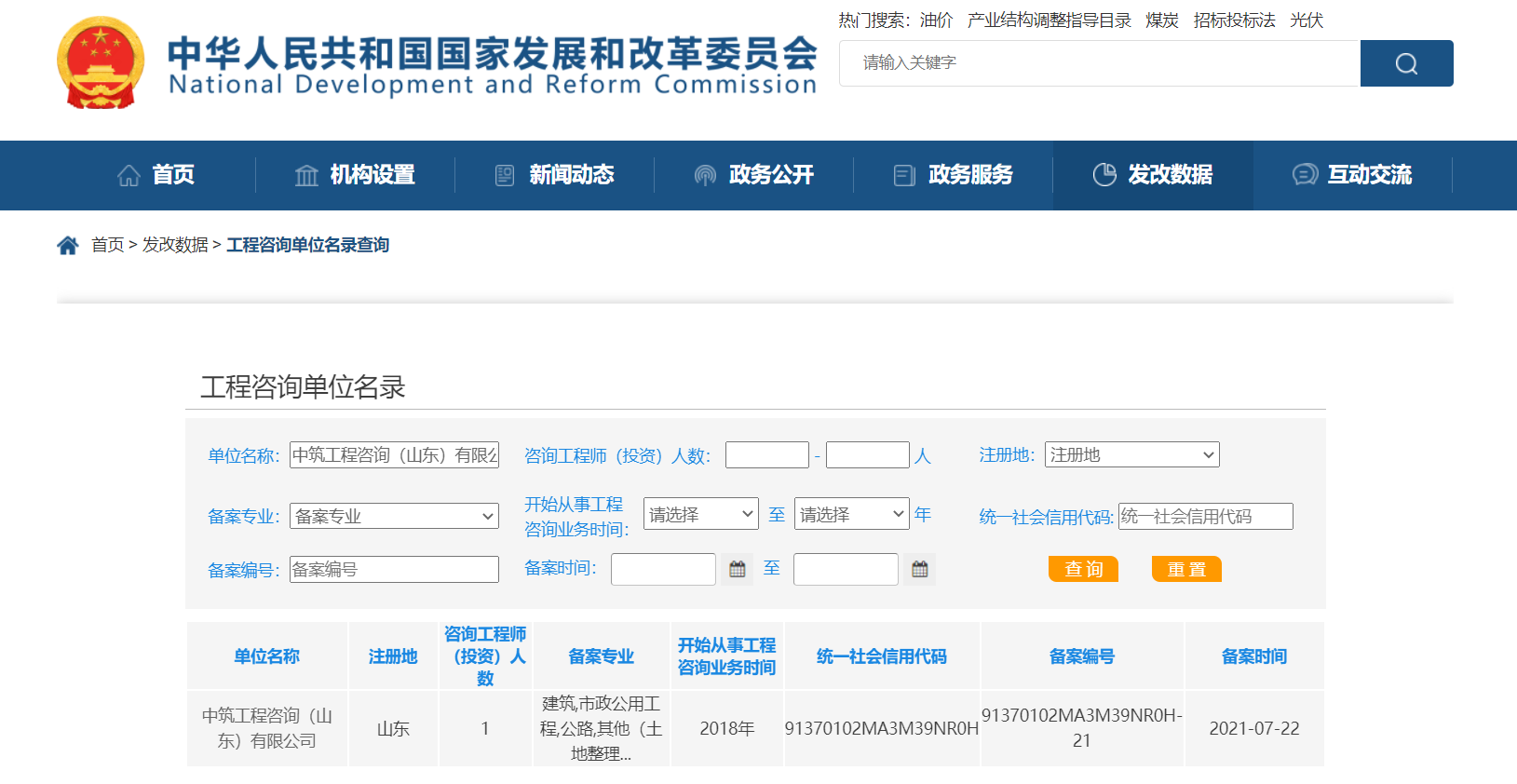Go to 互动交流 navigation tab
This screenshot has height=784, width=1517.
pyautogui.click(x=1352, y=175)
